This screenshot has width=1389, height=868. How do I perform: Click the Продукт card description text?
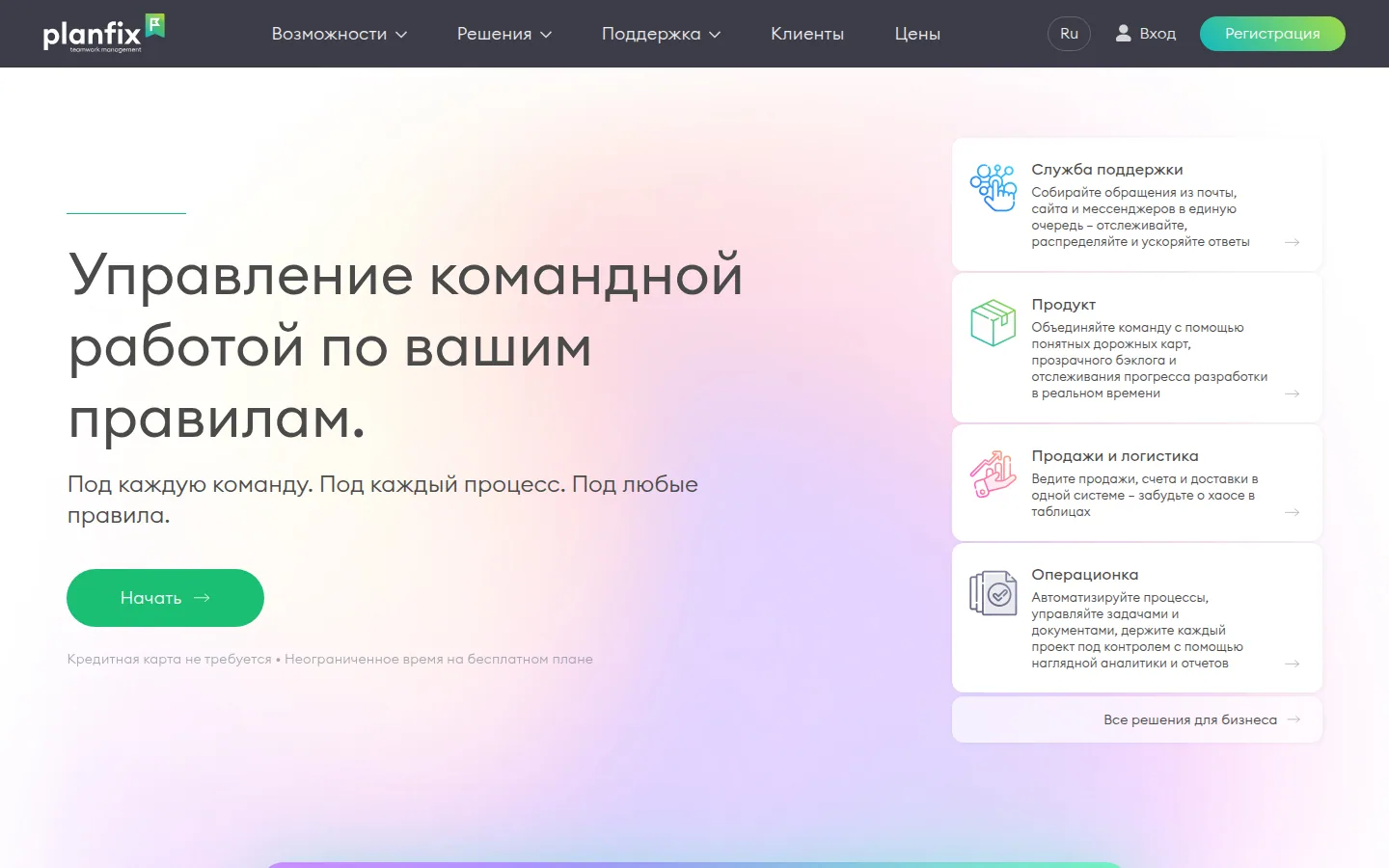[1150, 361]
